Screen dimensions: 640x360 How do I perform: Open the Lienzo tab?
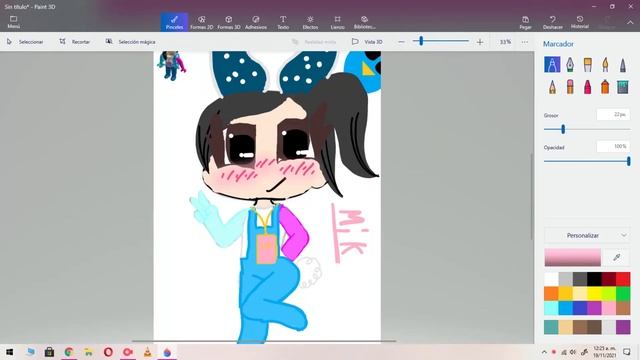point(338,22)
